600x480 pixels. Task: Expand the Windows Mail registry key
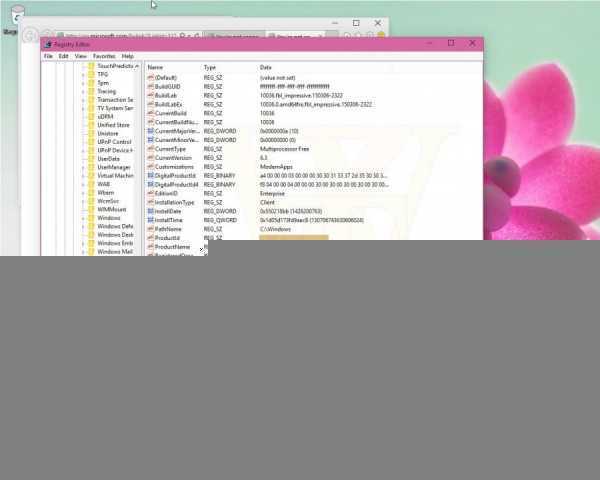pos(83,251)
